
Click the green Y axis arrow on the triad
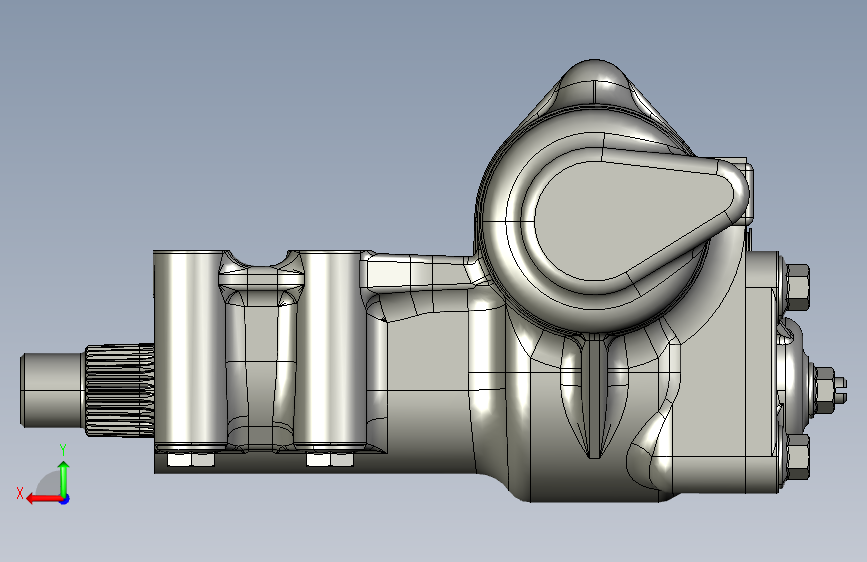pos(64,478)
